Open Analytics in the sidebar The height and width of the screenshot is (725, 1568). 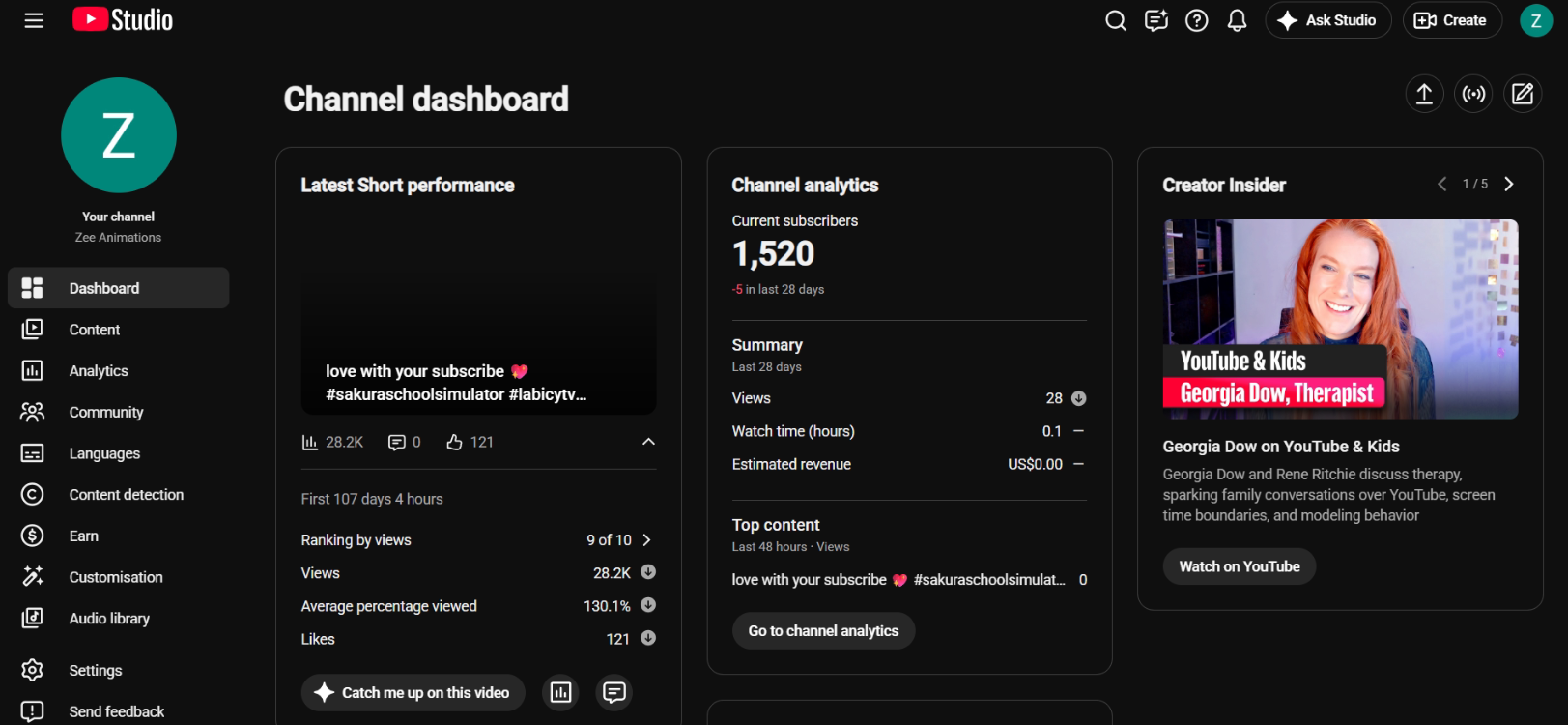(x=119, y=371)
